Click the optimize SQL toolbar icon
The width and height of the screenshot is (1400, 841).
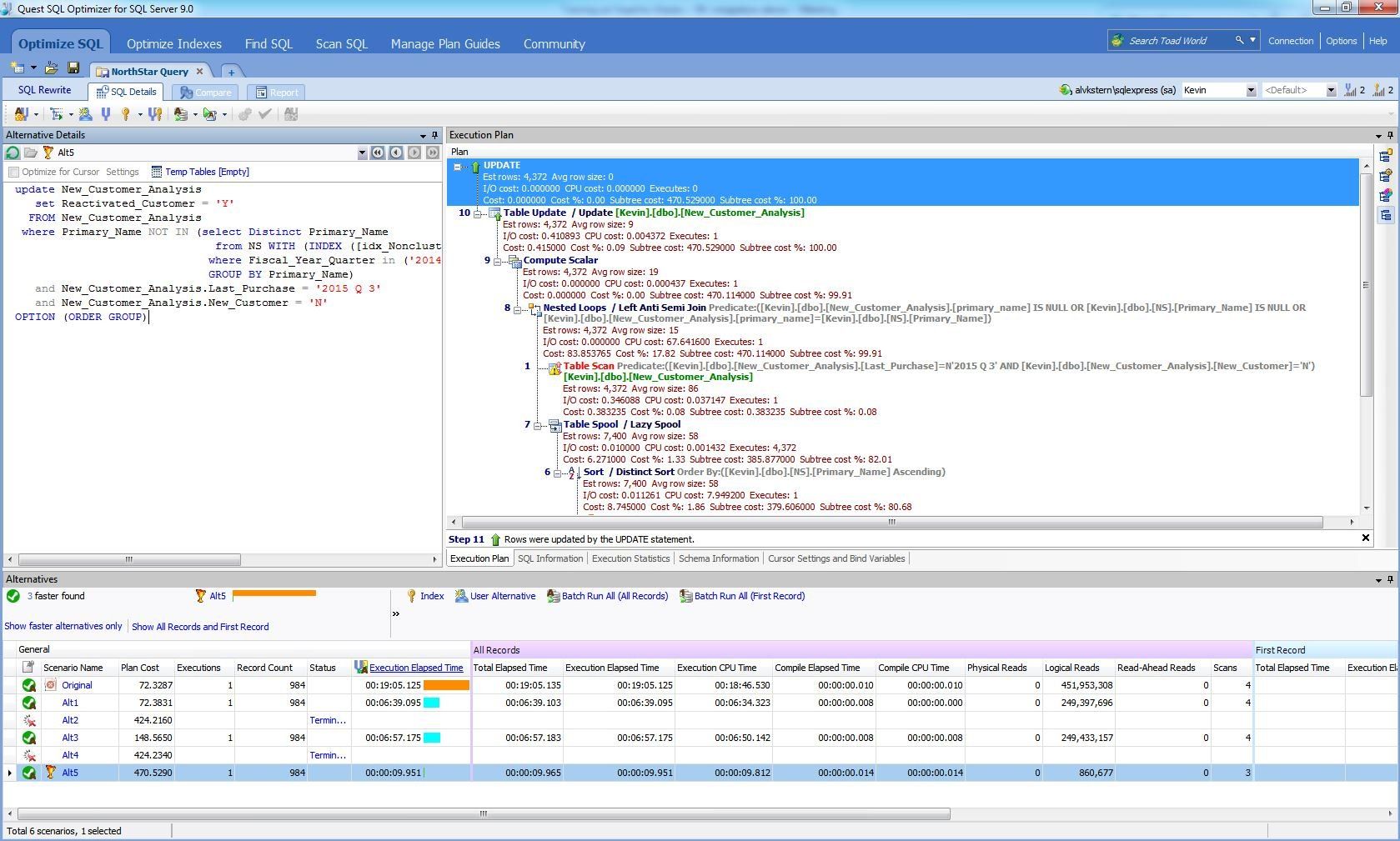(x=21, y=114)
